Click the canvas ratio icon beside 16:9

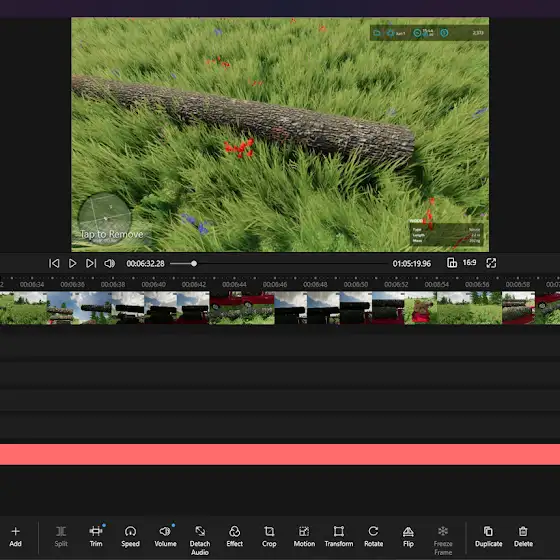tap(452, 263)
